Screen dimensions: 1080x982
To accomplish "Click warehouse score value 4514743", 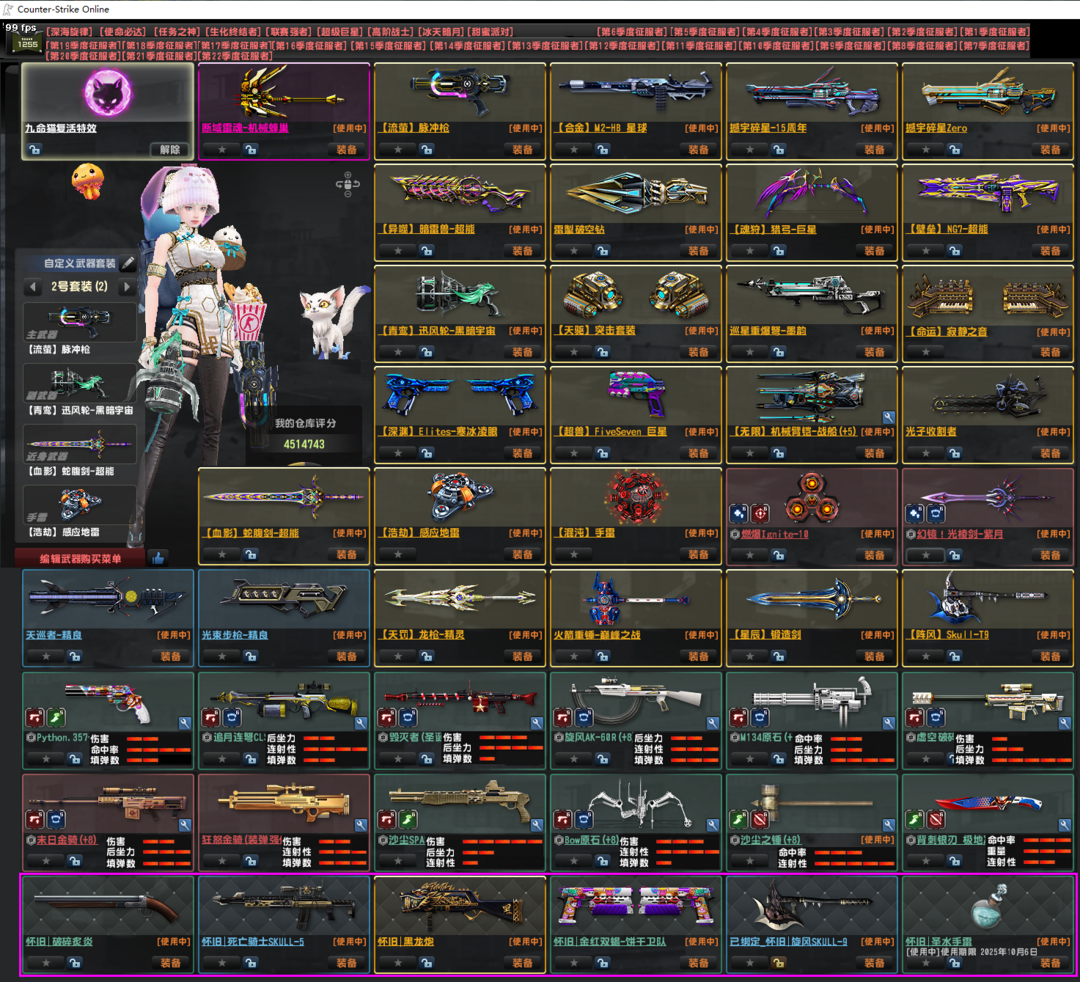I will click(x=304, y=444).
